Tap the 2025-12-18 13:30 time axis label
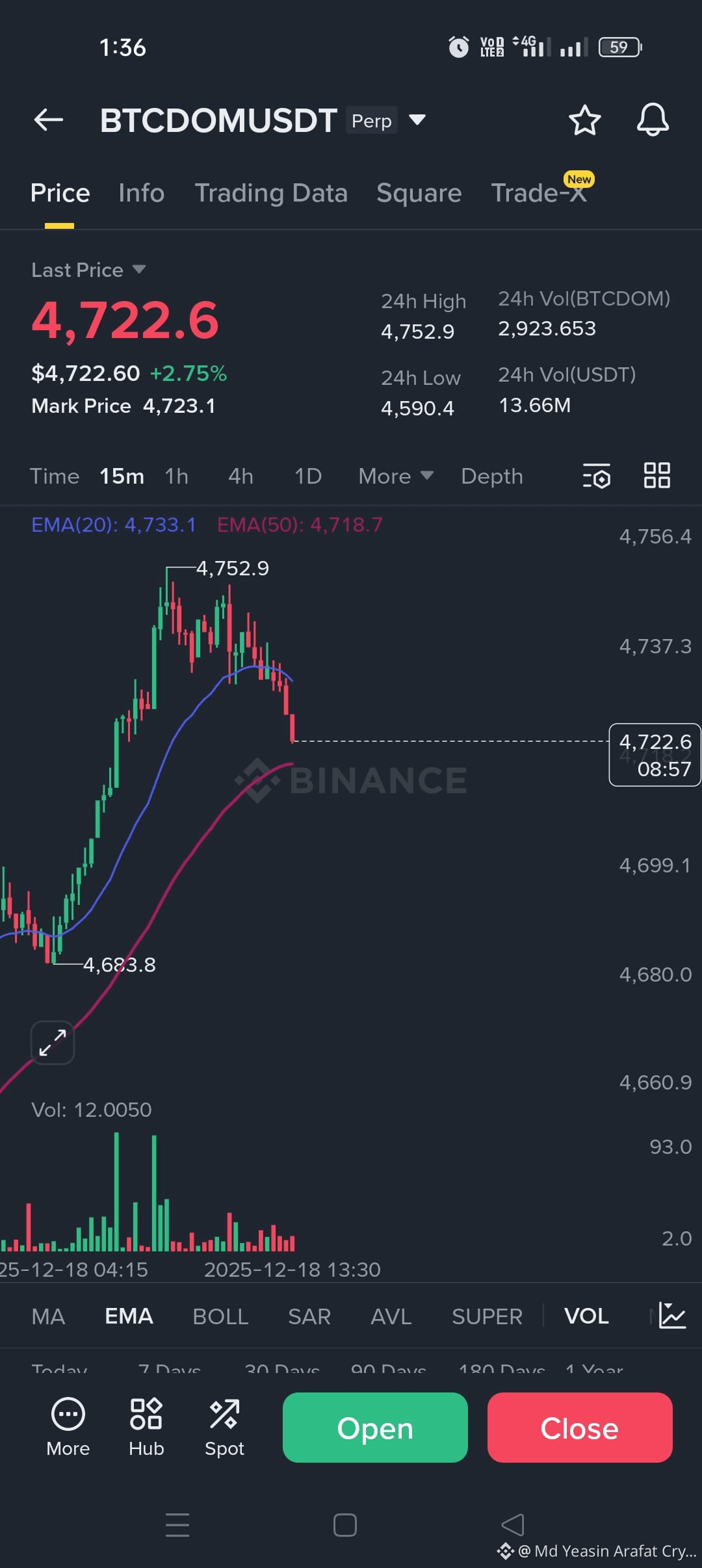This screenshot has height=1568, width=702. click(292, 1270)
